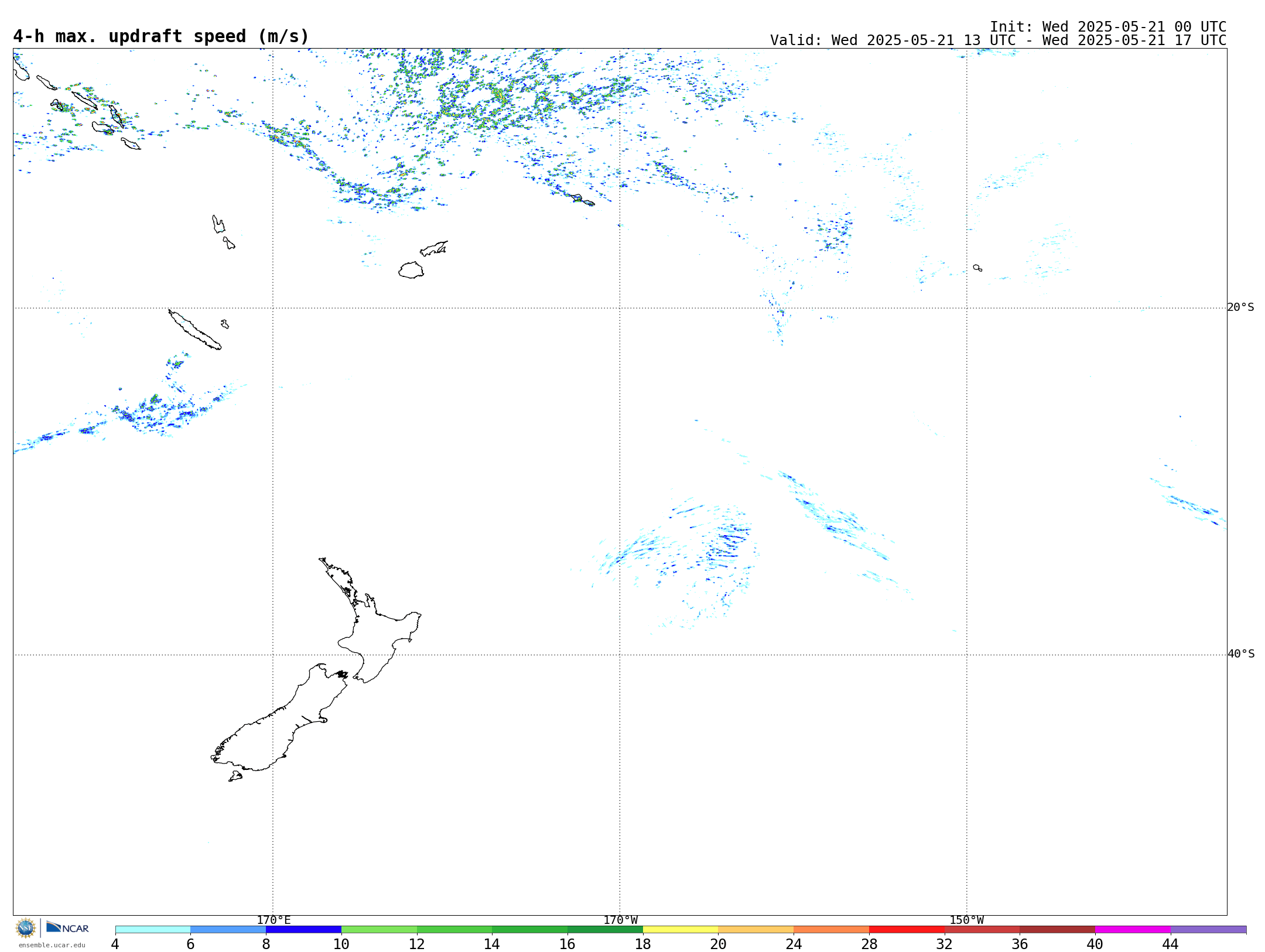Click the colorbar tick label '20'
The image size is (1265, 952).
coord(719,944)
